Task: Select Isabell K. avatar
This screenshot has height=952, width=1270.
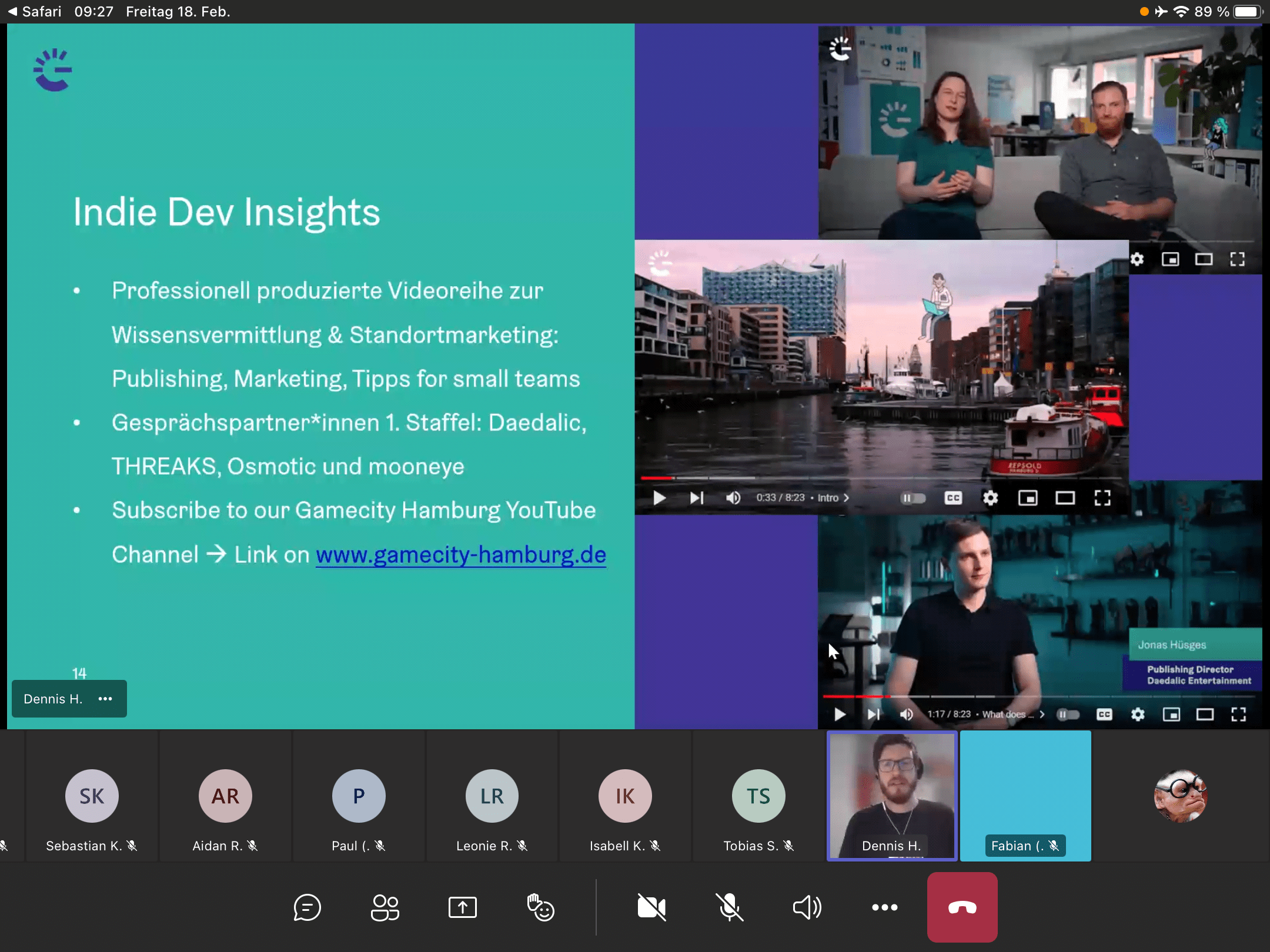Action: (x=625, y=796)
